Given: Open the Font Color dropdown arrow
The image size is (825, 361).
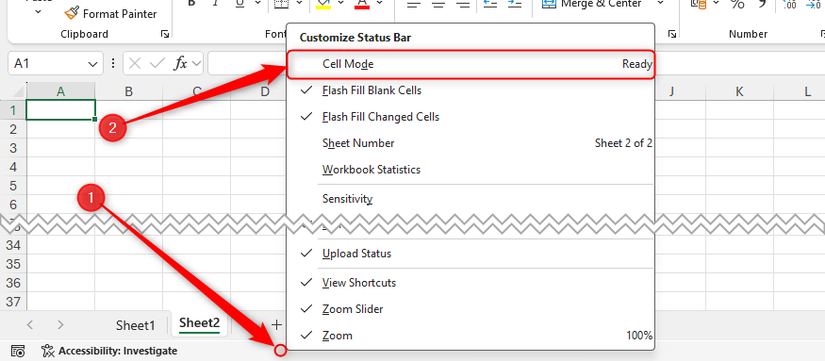Looking at the screenshot, I should [x=379, y=3].
